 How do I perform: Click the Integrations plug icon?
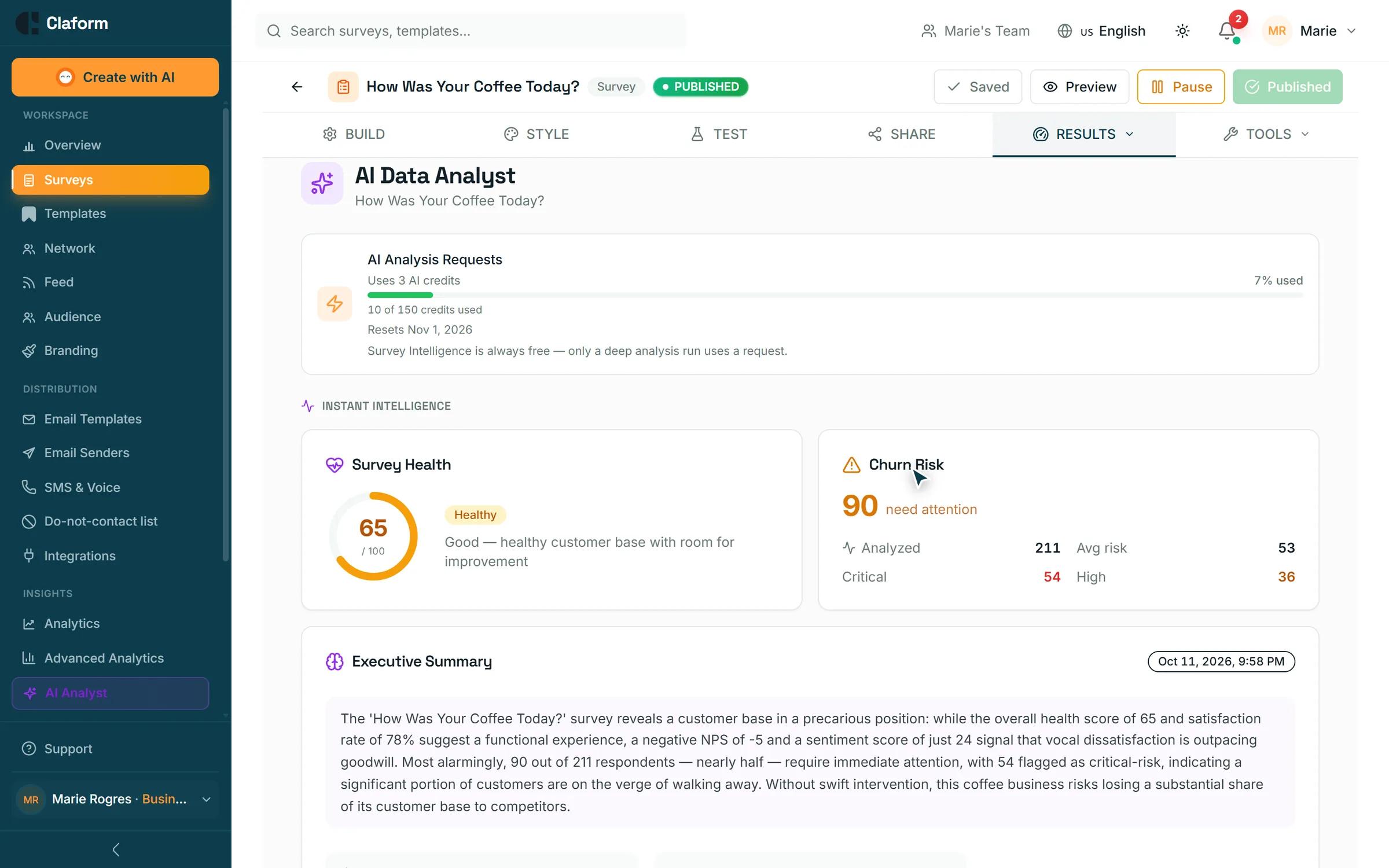point(29,556)
